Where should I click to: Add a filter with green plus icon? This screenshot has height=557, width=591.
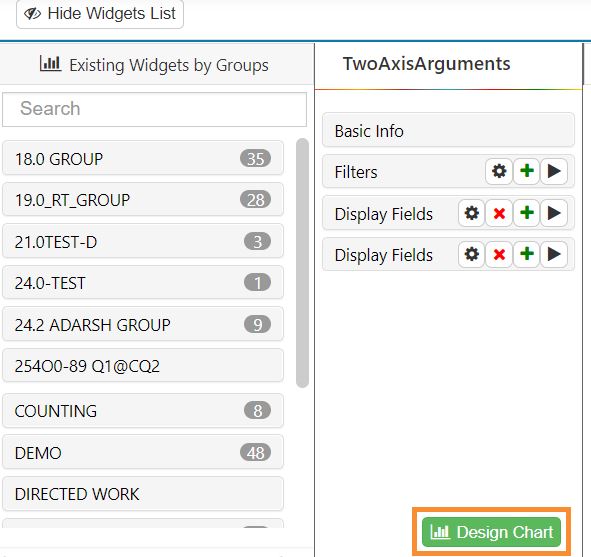point(527,171)
